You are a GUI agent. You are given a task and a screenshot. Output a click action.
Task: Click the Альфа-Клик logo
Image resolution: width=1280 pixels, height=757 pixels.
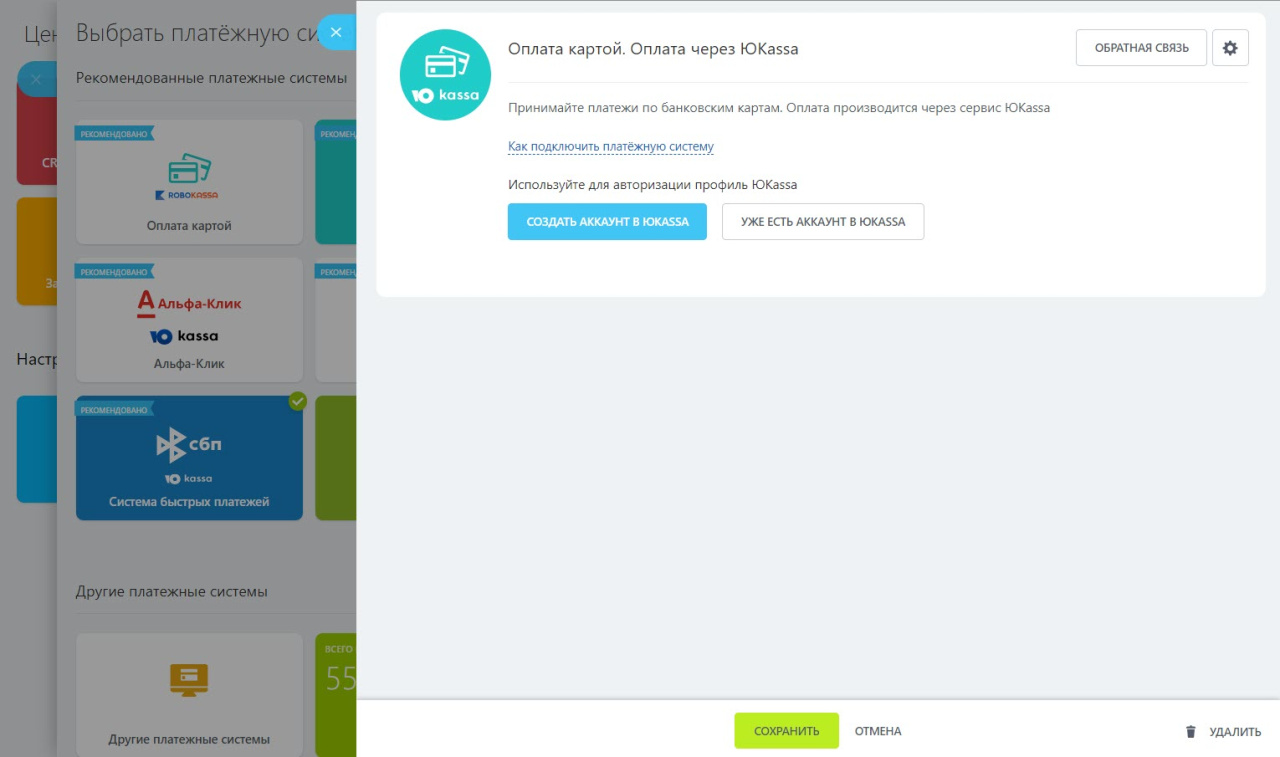(x=189, y=303)
